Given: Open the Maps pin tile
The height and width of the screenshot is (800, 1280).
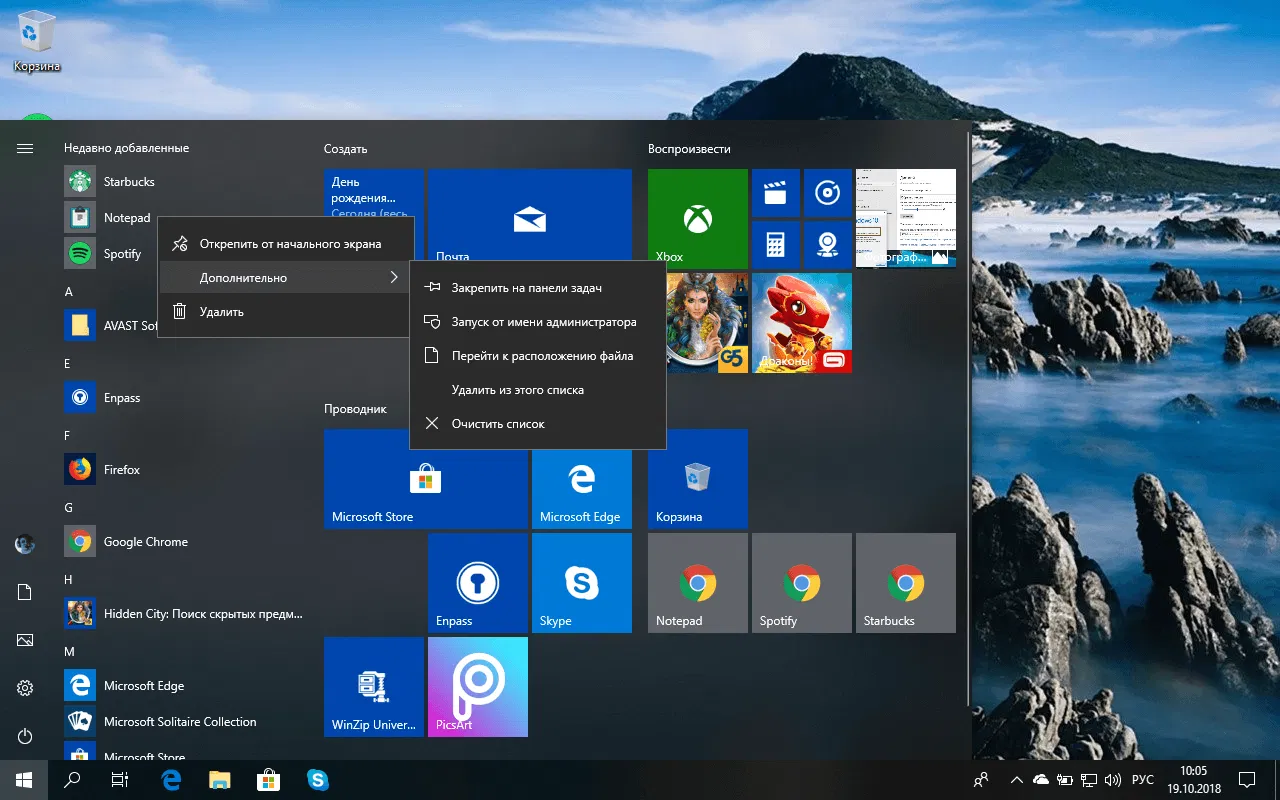Looking at the screenshot, I should [x=828, y=245].
